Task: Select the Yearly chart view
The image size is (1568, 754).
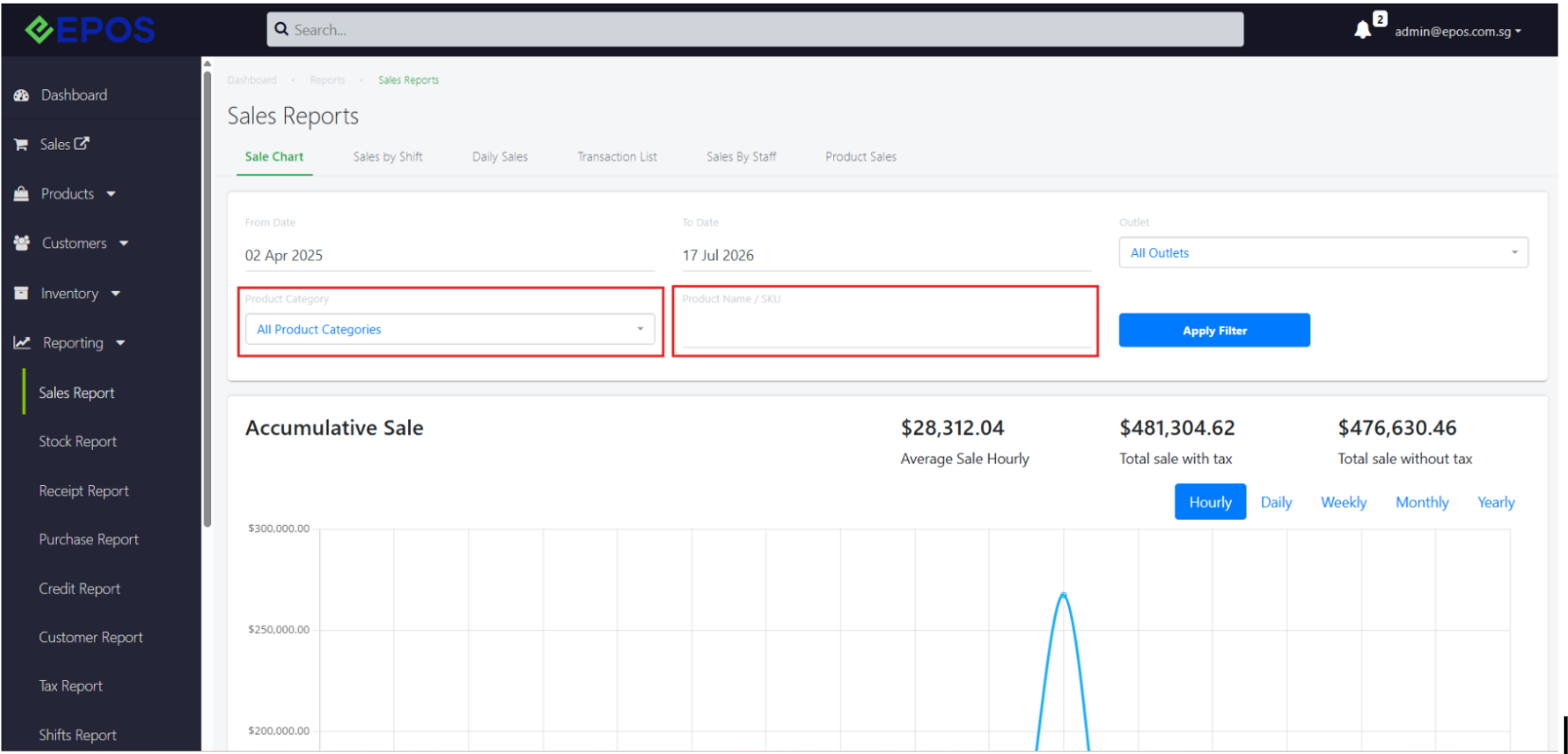Action: [x=1496, y=502]
